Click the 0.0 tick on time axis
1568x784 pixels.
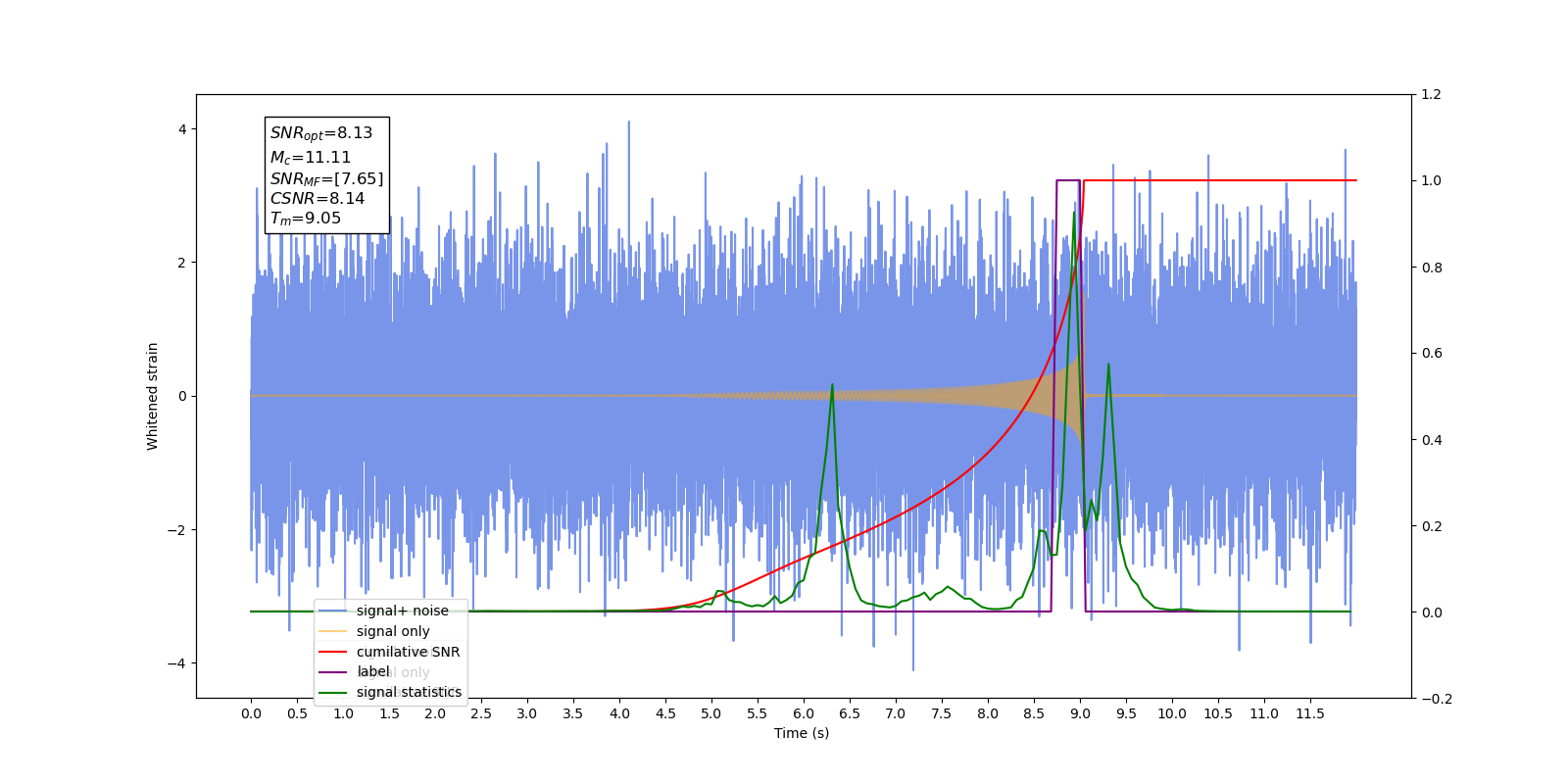251,713
